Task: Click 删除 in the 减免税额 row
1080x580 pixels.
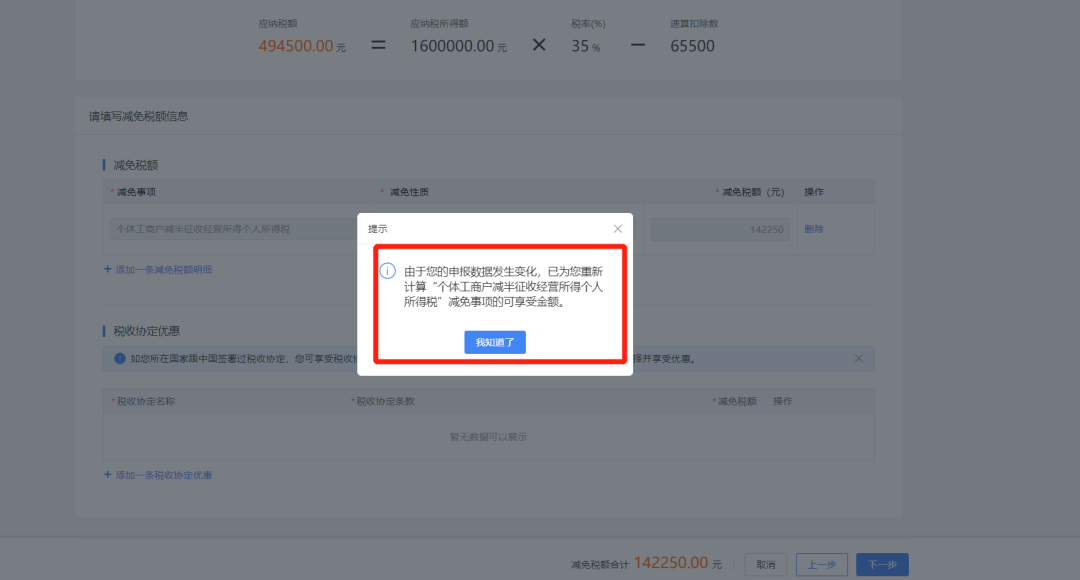Action: pos(814,229)
